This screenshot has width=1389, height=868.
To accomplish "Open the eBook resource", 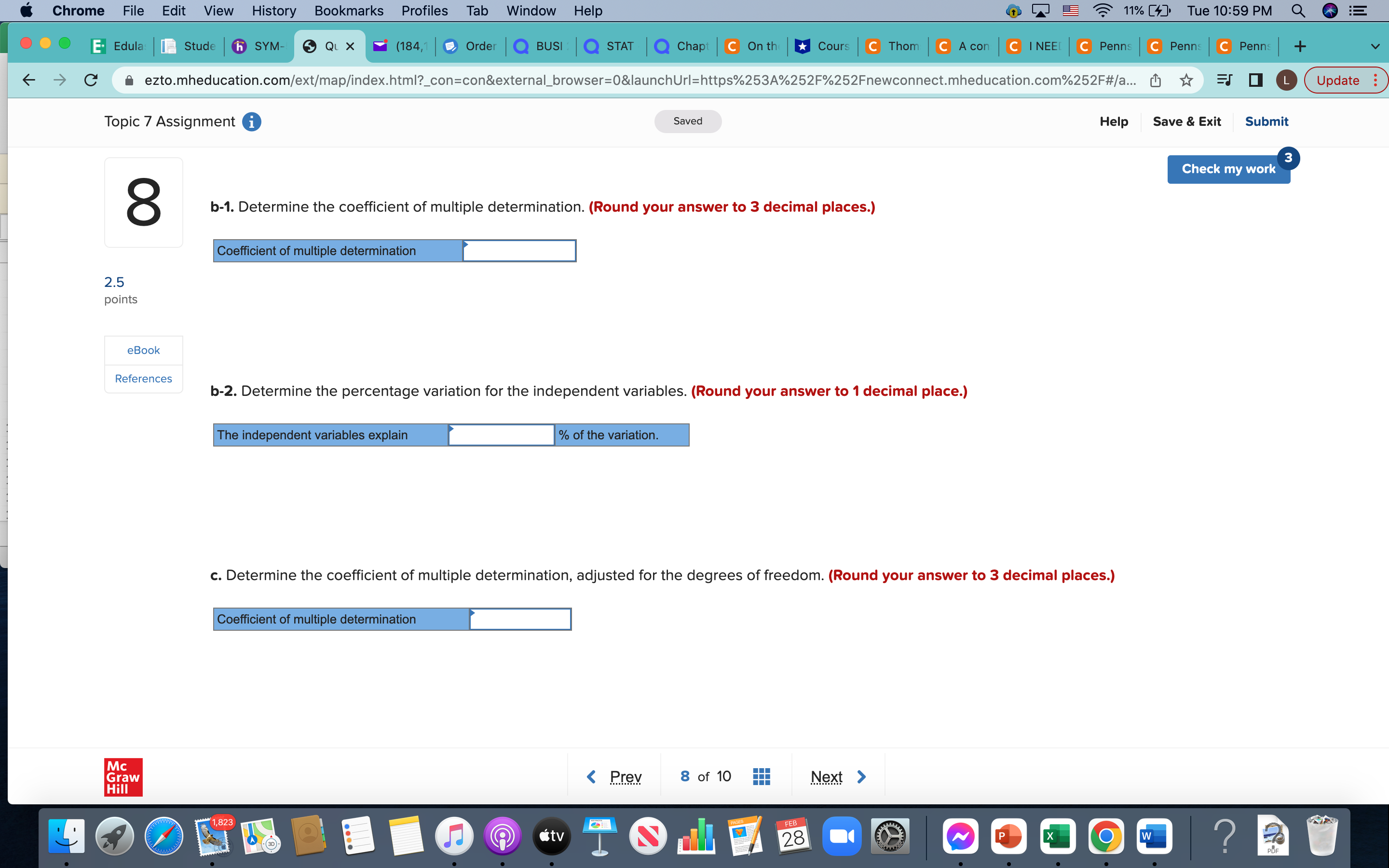I will [x=143, y=350].
